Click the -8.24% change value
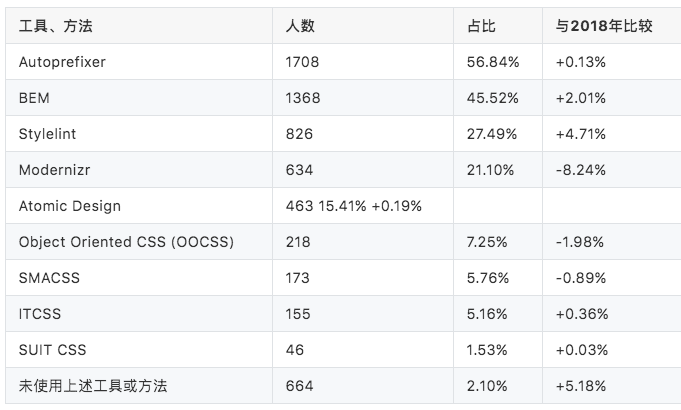 (581, 170)
